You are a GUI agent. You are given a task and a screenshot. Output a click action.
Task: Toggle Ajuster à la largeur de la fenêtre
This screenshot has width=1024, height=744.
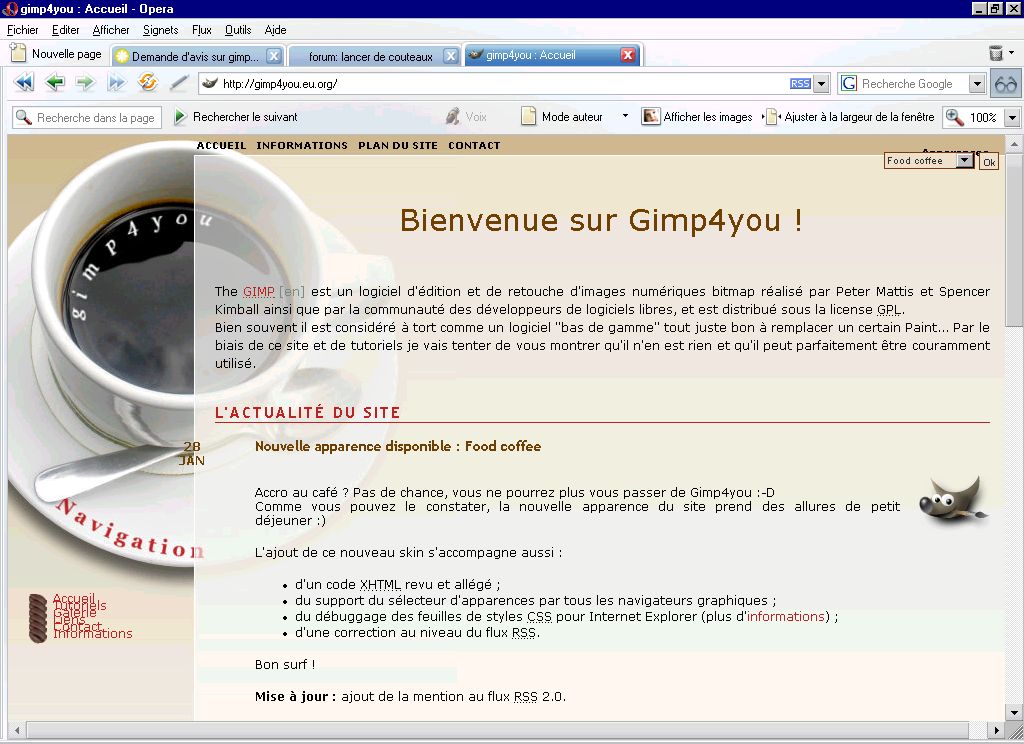coord(850,116)
